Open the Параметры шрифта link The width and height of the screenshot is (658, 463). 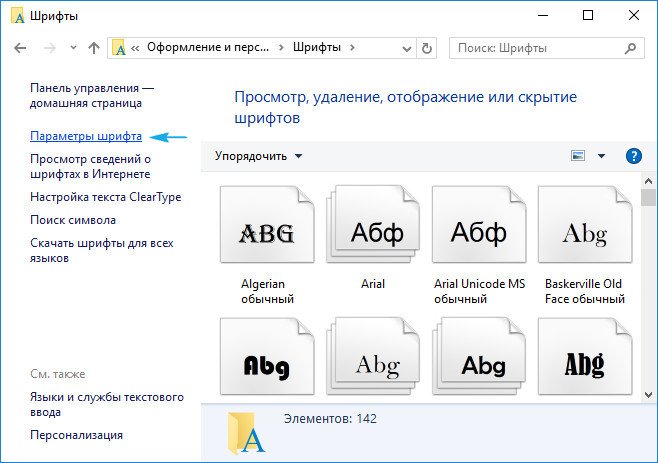pyautogui.click(x=86, y=136)
